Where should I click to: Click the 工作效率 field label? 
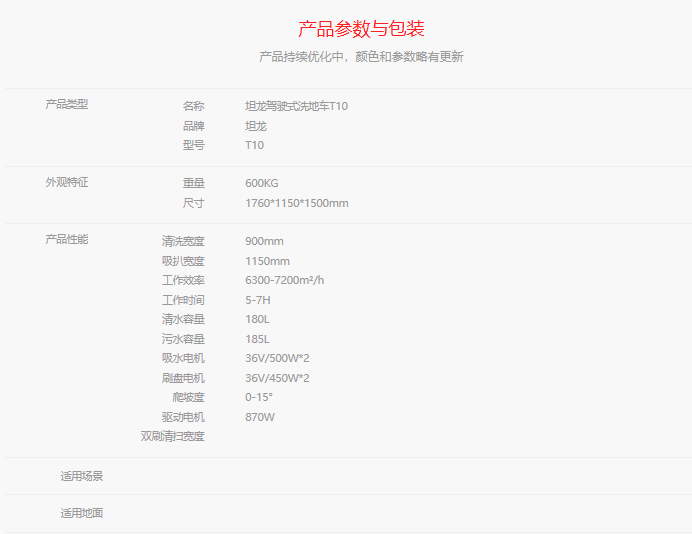click(183, 280)
